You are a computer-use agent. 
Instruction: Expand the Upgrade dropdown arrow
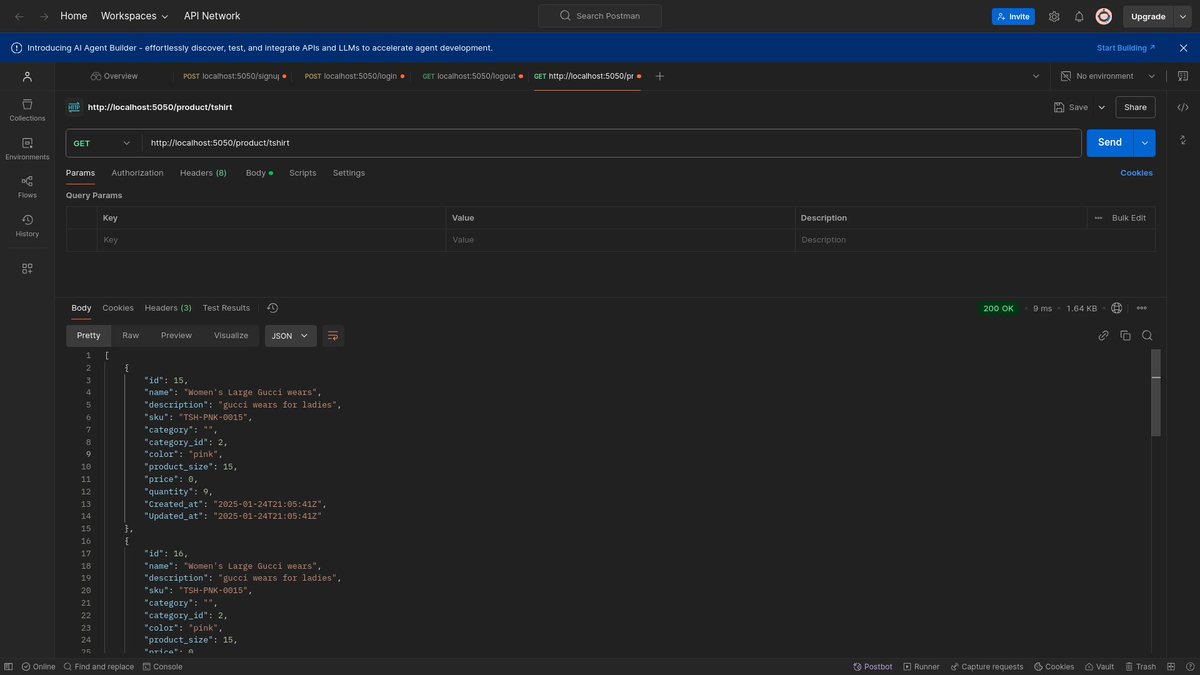(x=1182, y=16)
